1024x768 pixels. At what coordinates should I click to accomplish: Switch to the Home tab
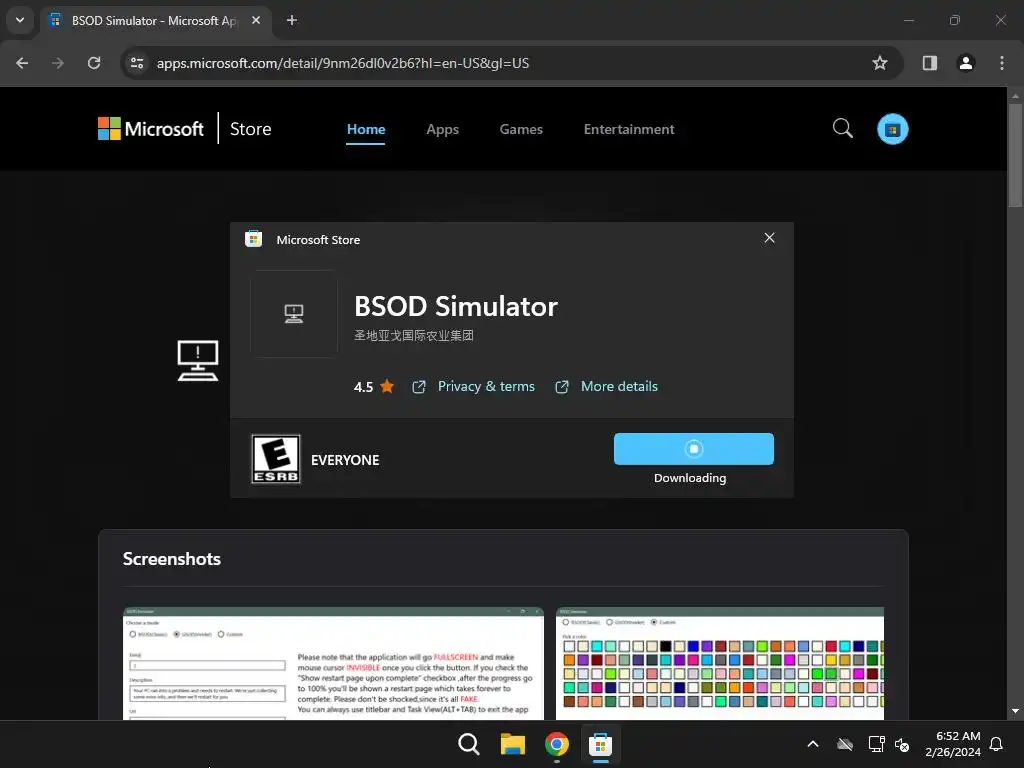coord(366,129)
